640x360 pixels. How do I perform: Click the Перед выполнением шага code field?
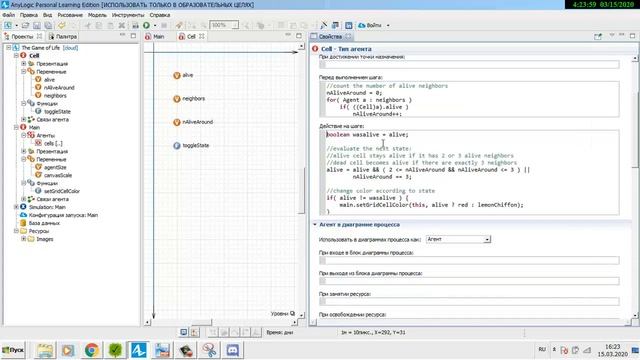click(x=469, y=99)
